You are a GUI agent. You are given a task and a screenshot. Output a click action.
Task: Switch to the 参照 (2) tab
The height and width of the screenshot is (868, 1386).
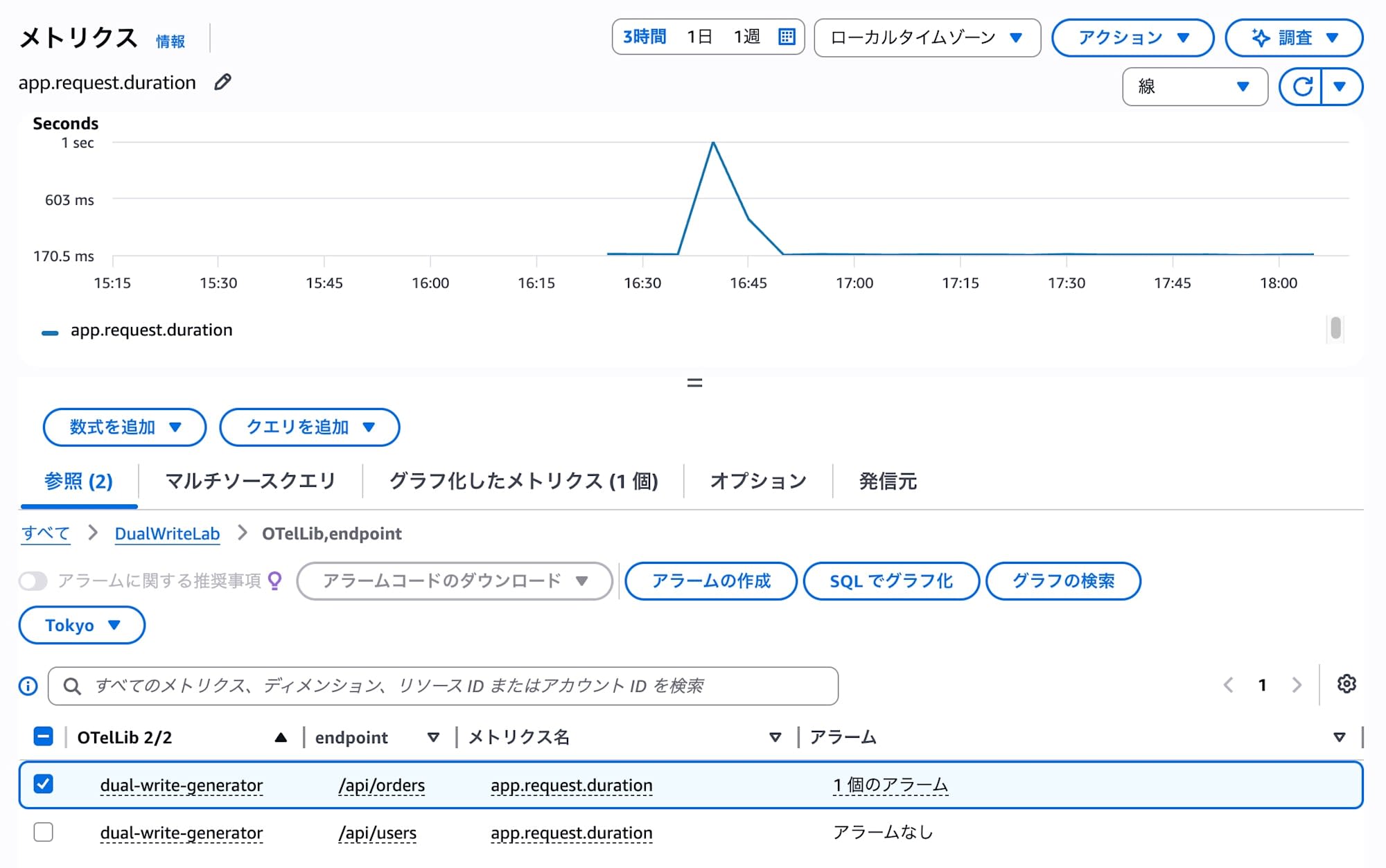[78, 481]
